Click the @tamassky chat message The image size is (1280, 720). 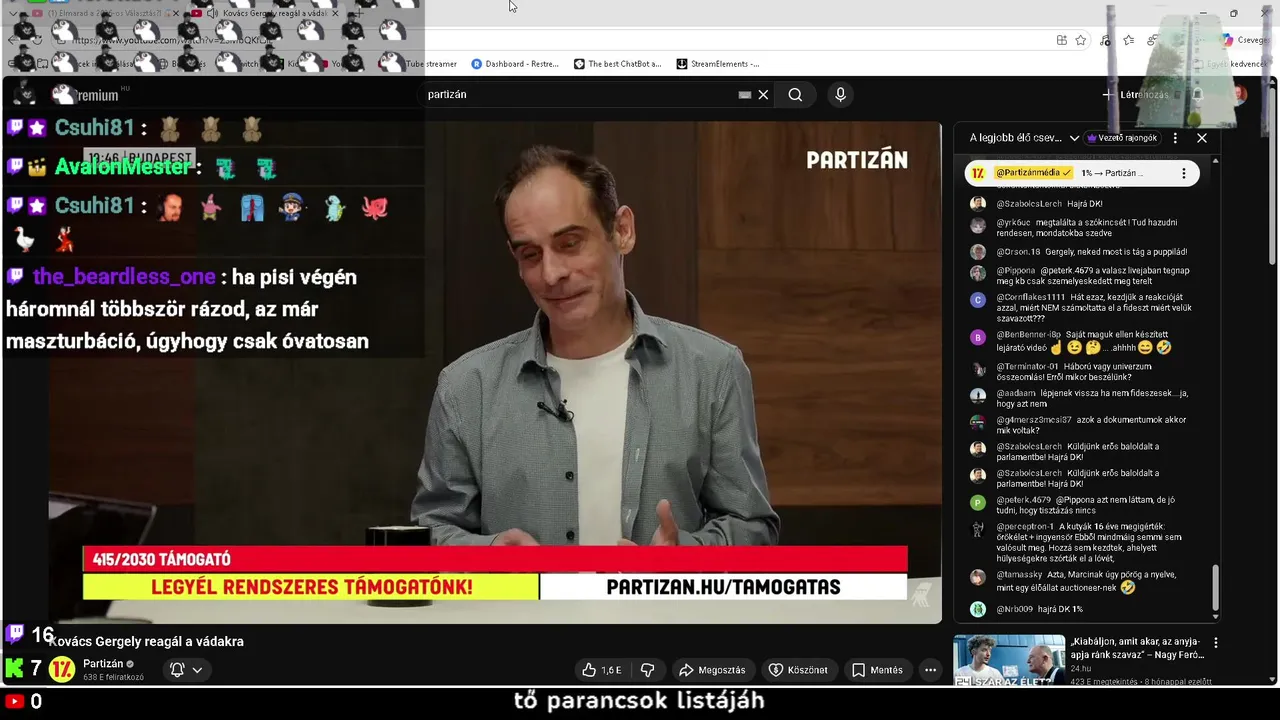tap(1086, 581)
